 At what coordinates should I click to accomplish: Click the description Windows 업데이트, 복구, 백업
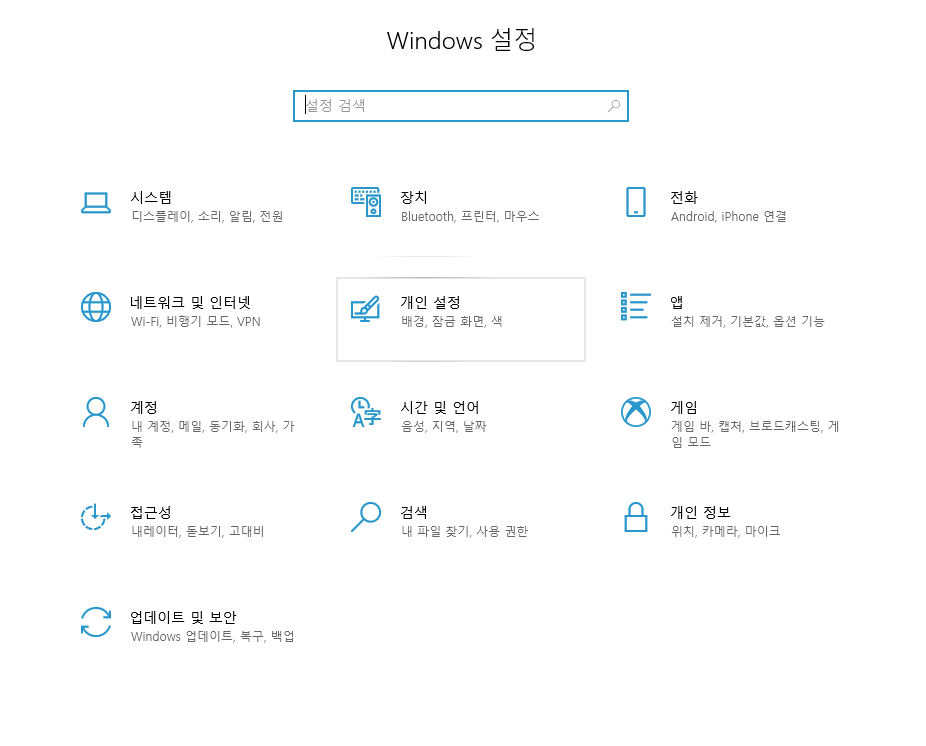[x=213, y=636]
